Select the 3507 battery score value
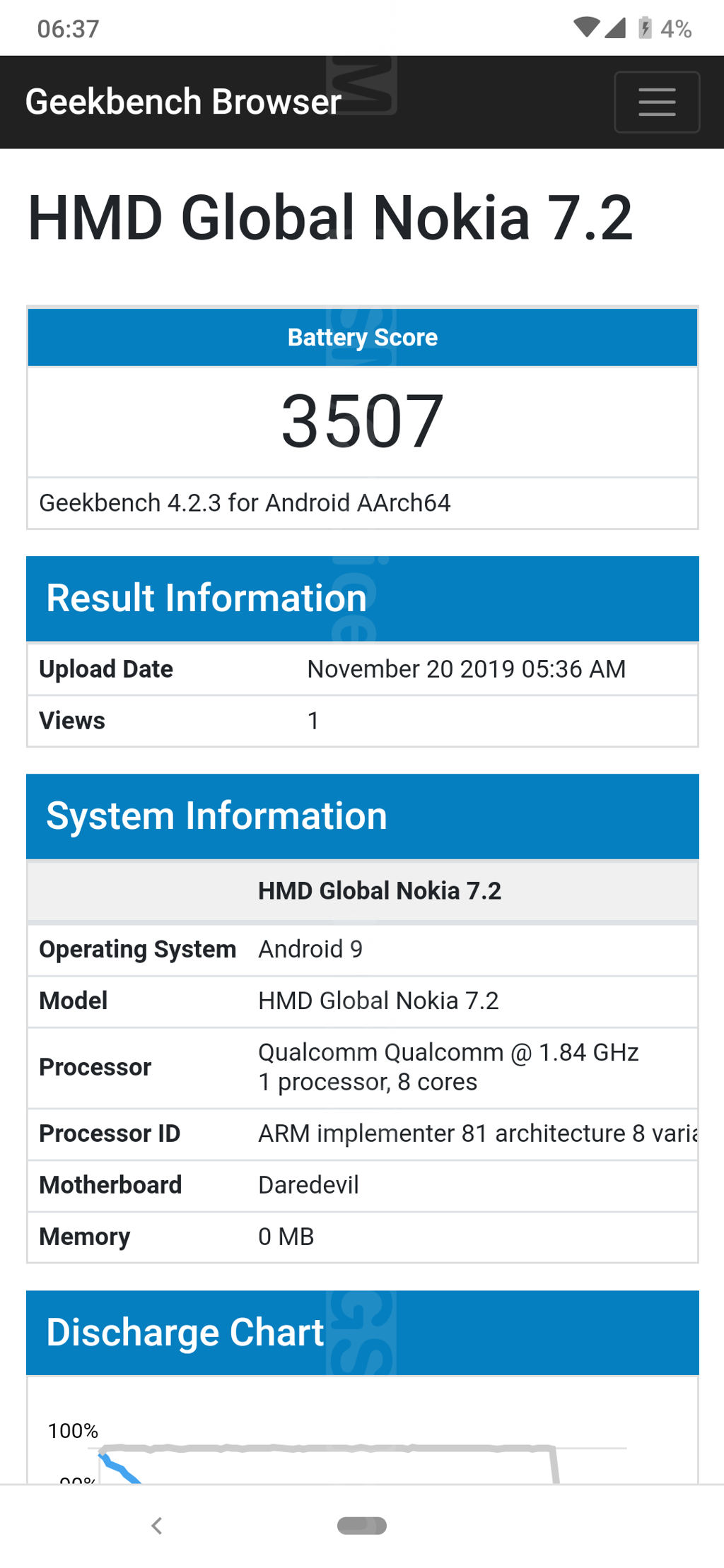Image resolution: width=724 pixels, height=1568 pixels. point(362,422)
